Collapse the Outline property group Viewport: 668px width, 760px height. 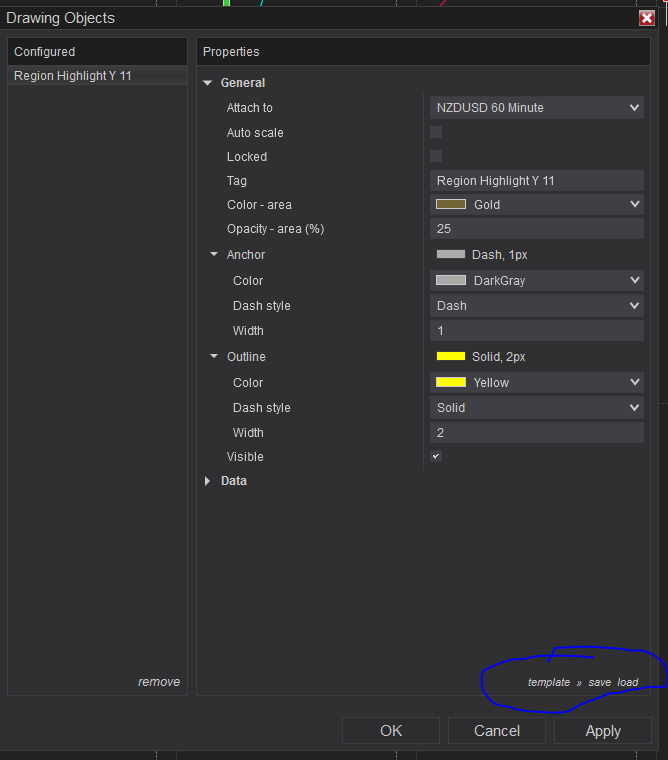tap(214, 357)
